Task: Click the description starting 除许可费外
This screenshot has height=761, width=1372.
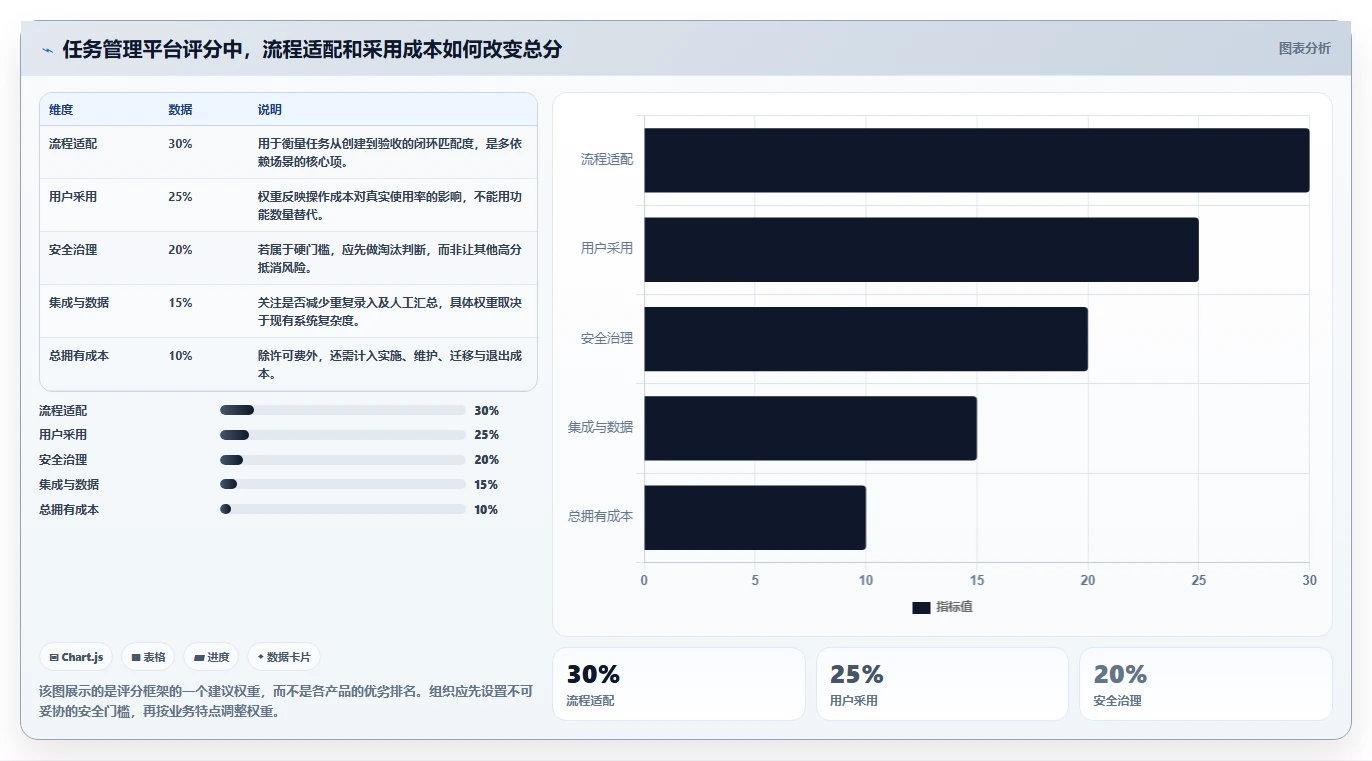Action: [390, 365]
